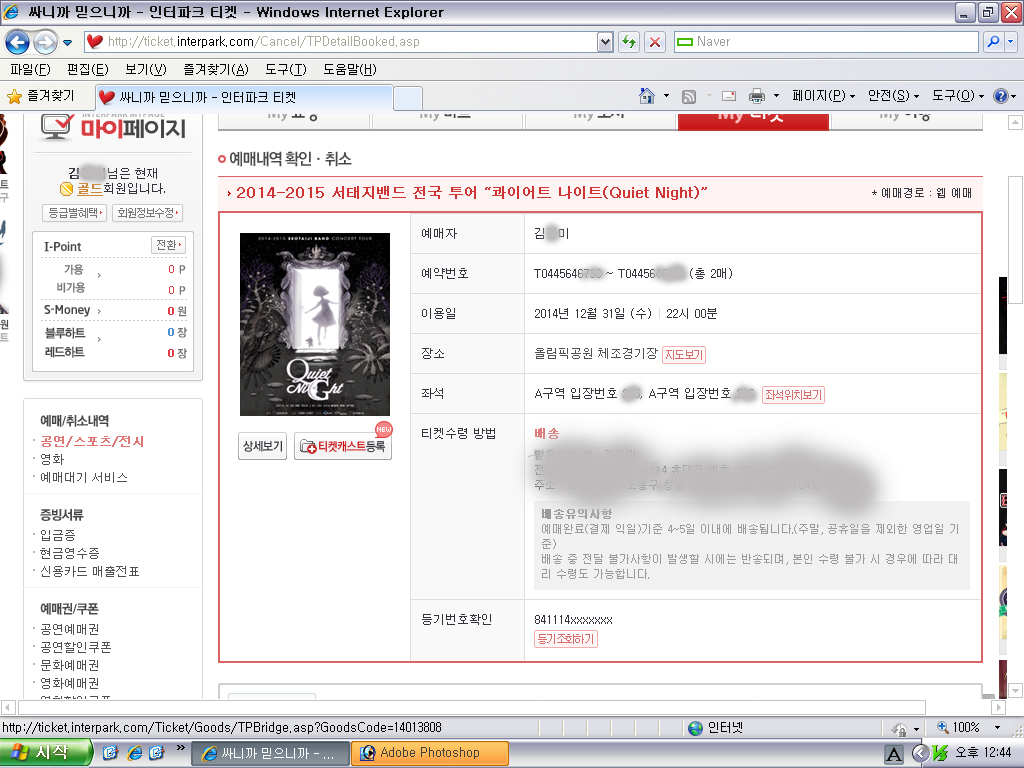Screen dimensions: 1024x768
Task: Click the Print icon in command bar
Action: 757,96
